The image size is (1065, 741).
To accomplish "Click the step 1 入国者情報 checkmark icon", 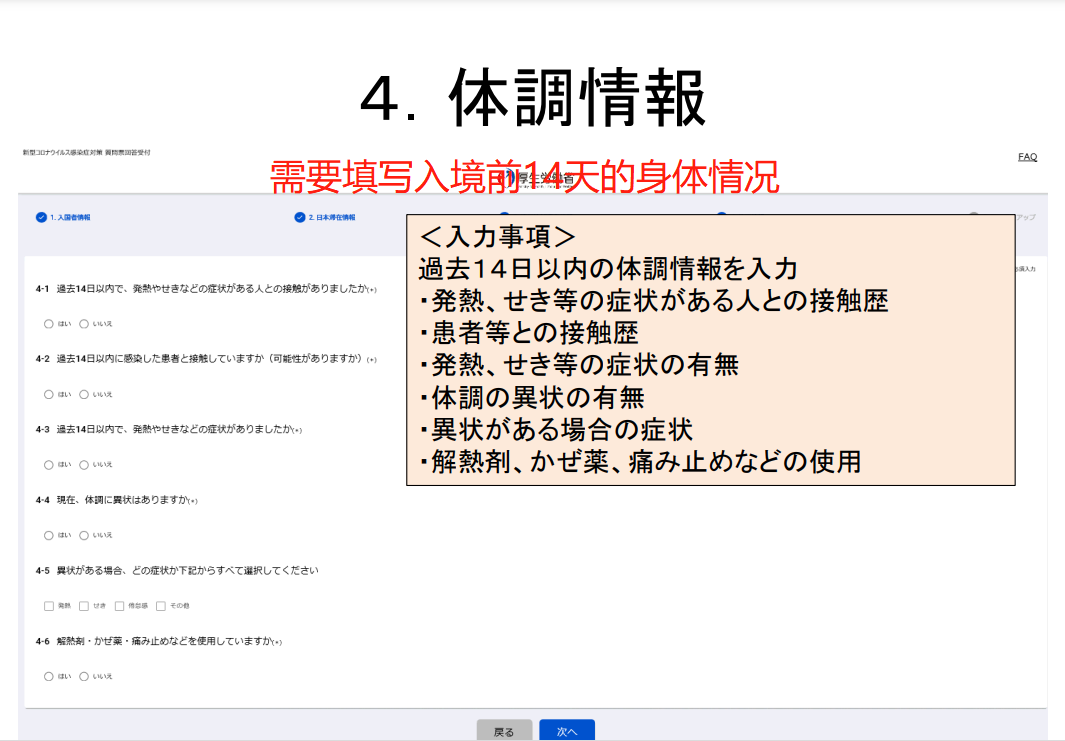I will (x=41, y=217).
